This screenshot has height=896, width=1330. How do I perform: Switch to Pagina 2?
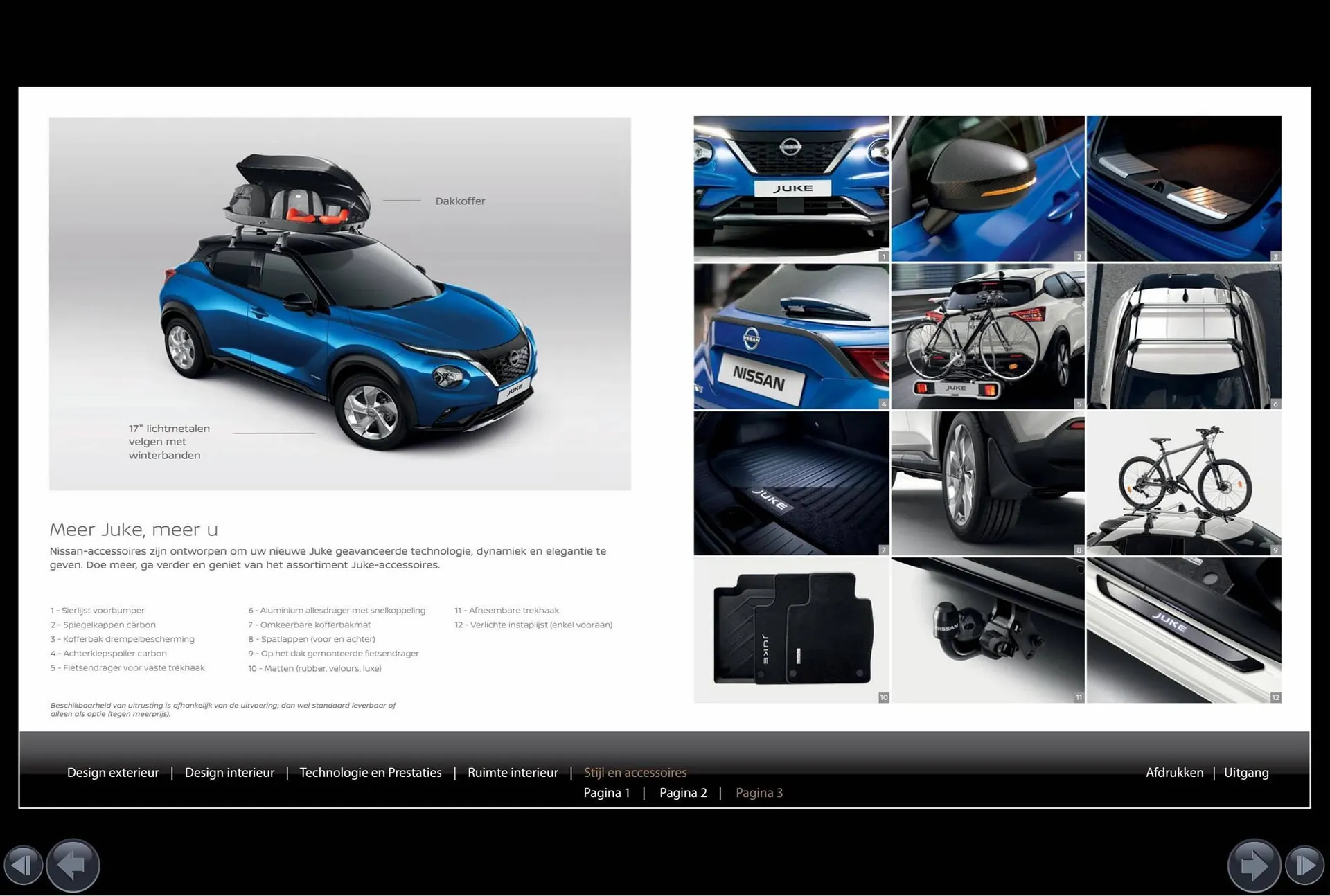tap(683, 793)
